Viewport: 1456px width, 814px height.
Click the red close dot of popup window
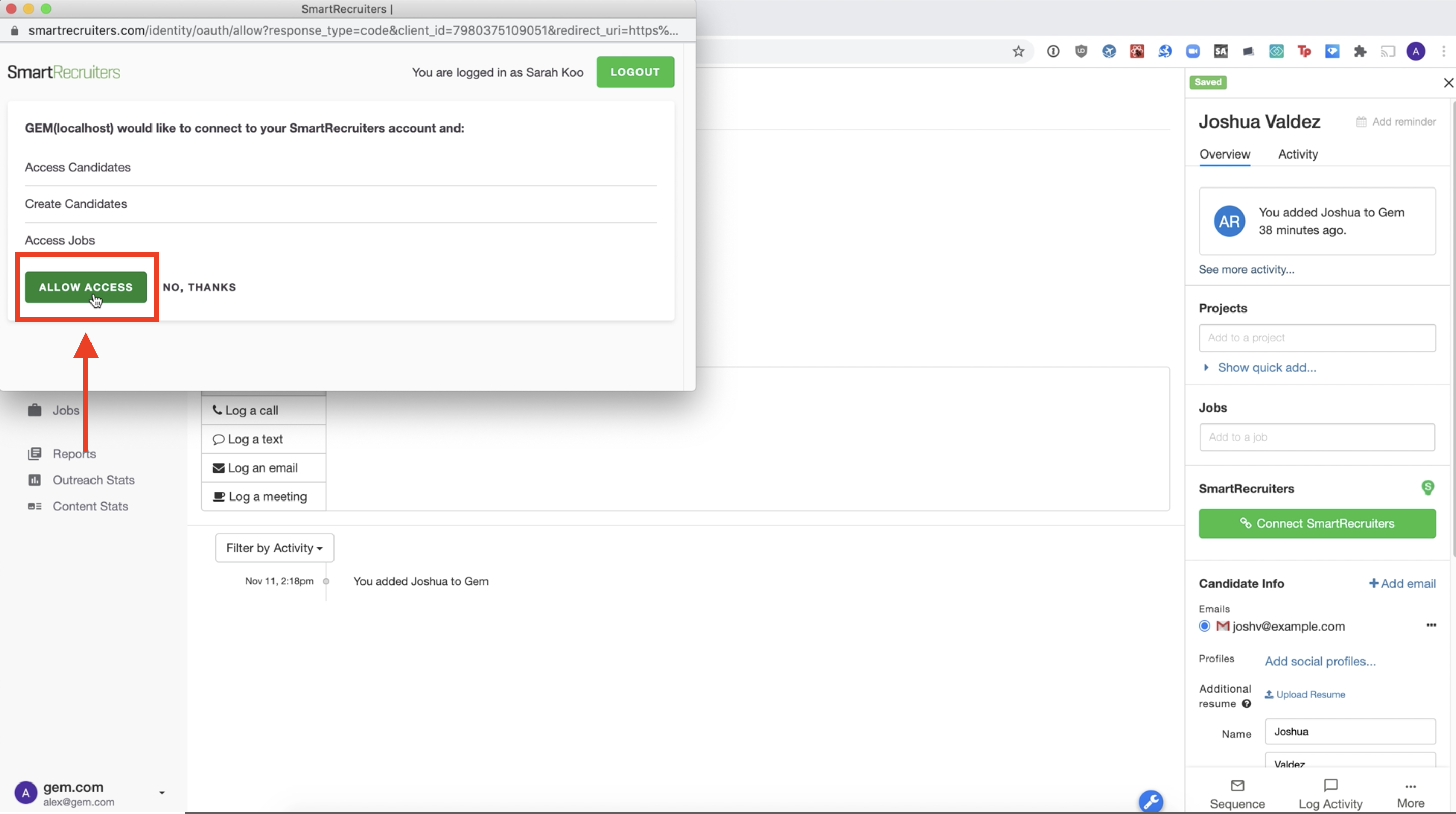pyautogui.click(x=11, y=9)
